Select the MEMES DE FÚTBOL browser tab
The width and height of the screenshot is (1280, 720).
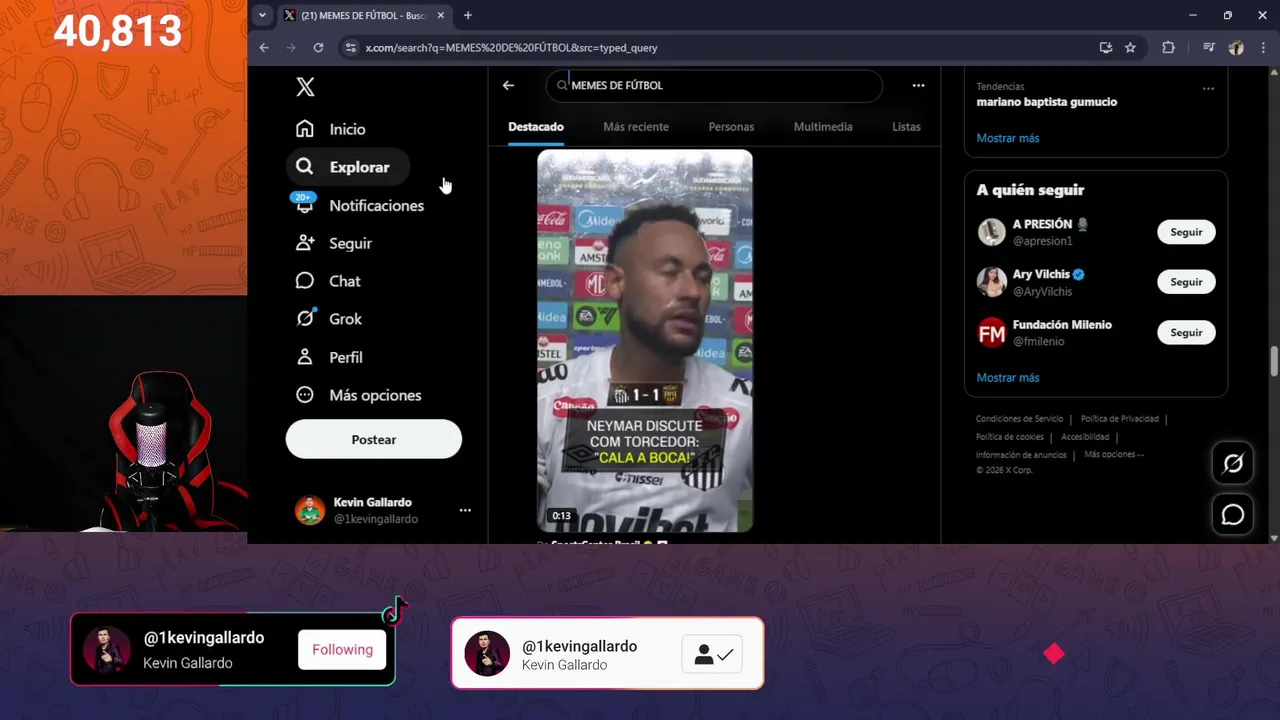click(364, 15)
